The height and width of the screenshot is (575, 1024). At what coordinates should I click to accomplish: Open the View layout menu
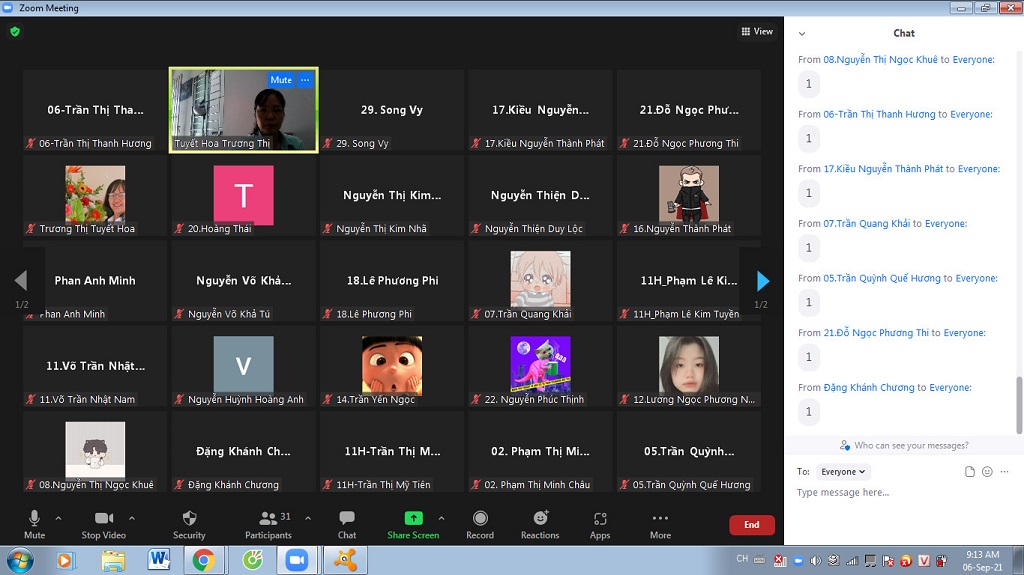point(757,31)
